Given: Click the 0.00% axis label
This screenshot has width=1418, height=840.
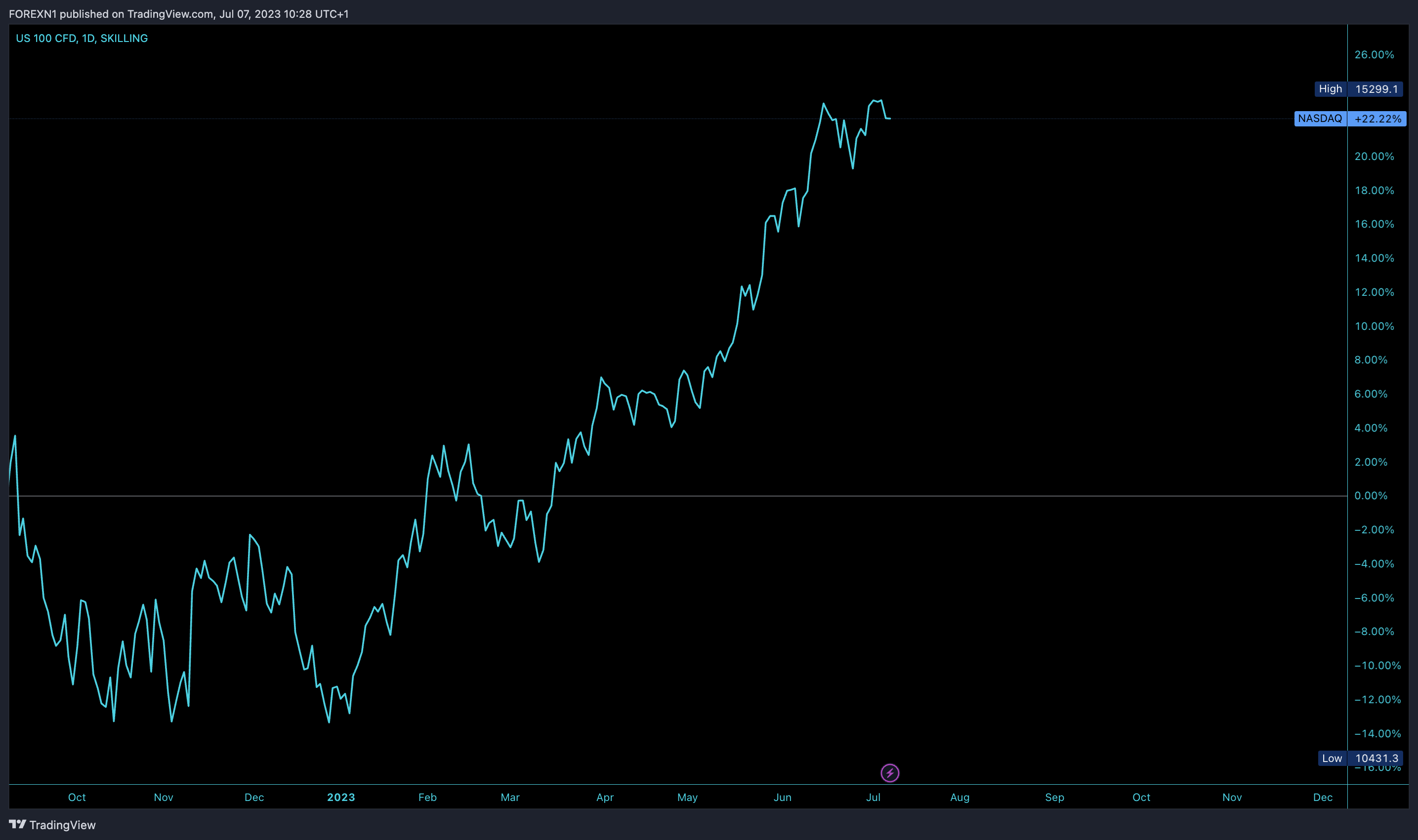Looking at the screenshot, I should (1371, 496).
